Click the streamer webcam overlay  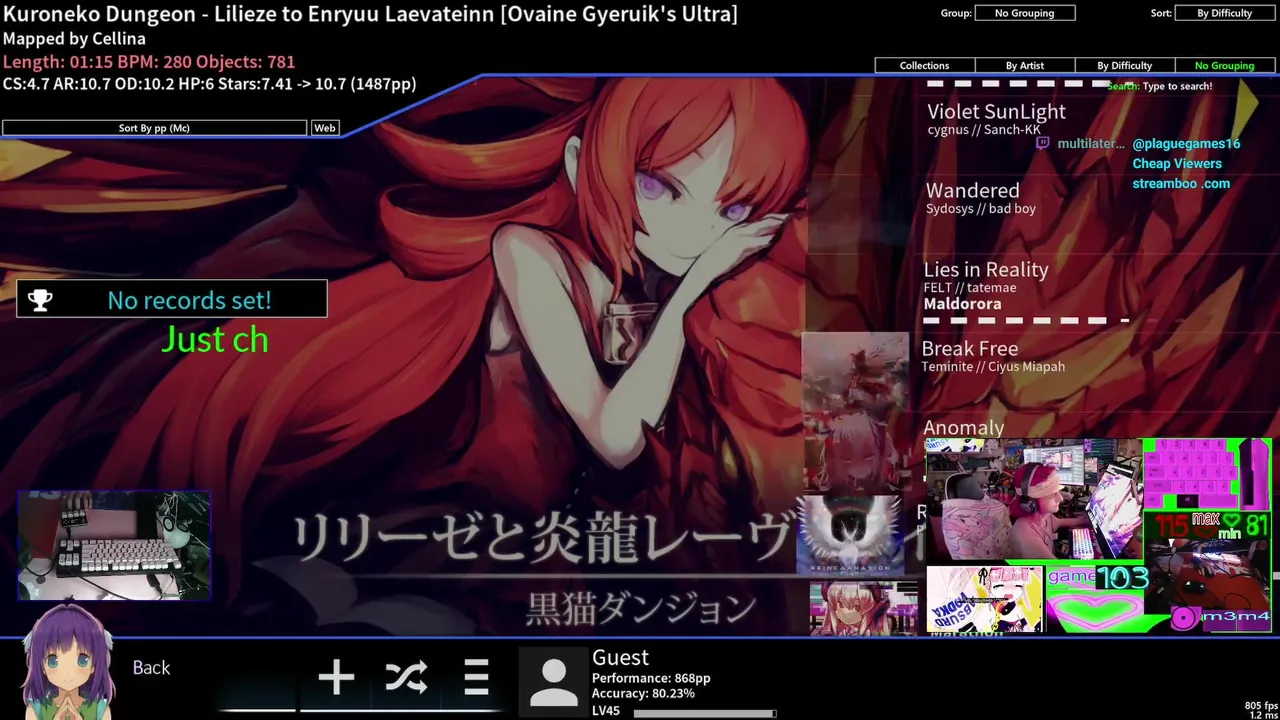pos(1033,499)
